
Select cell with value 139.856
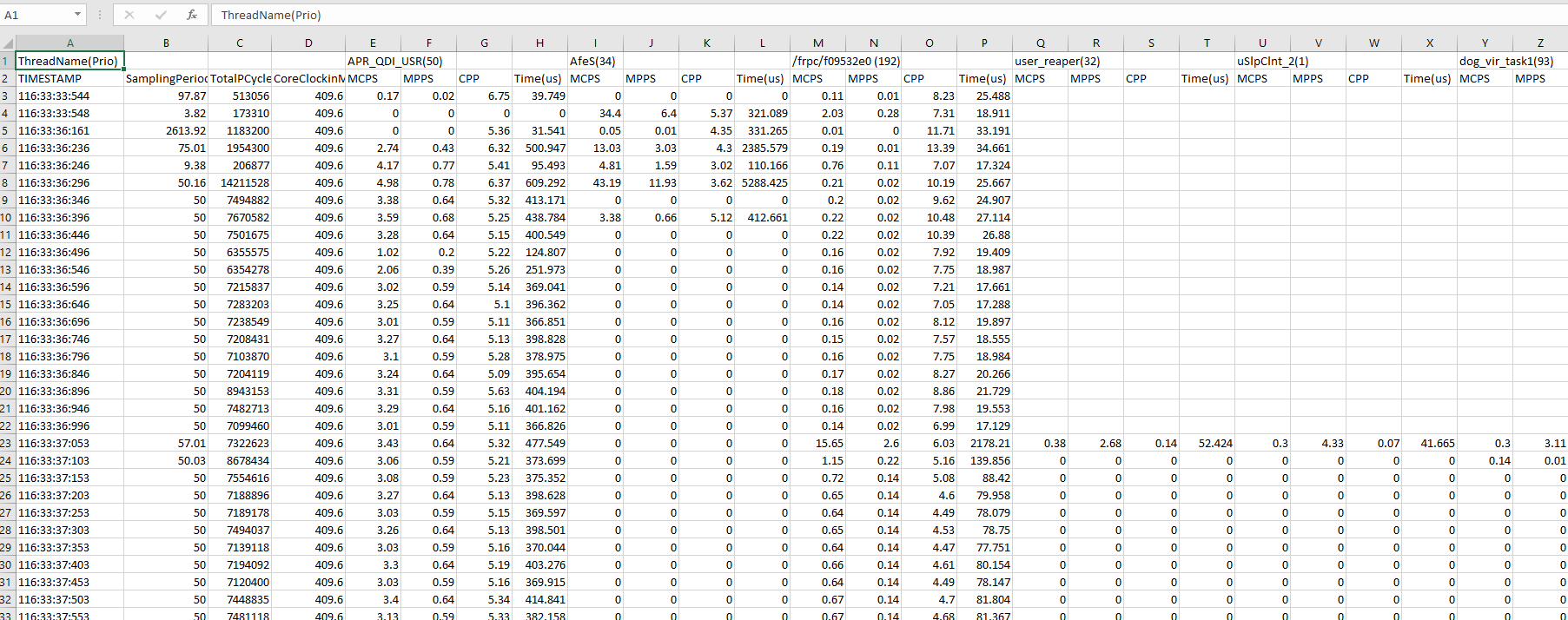pos(984,460)
